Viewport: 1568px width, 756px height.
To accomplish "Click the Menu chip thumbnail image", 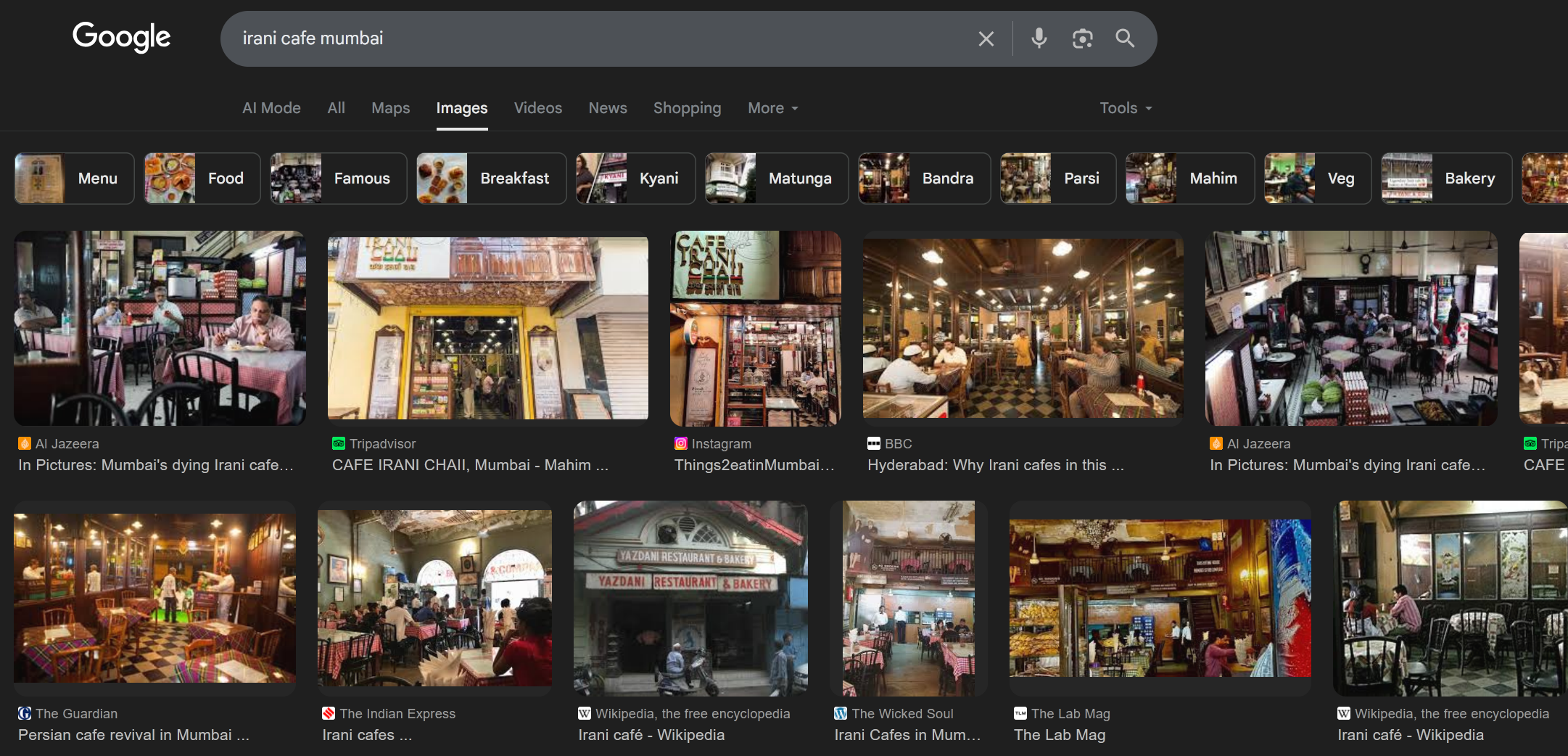I will pyautogui.click(x=40, y=178).
